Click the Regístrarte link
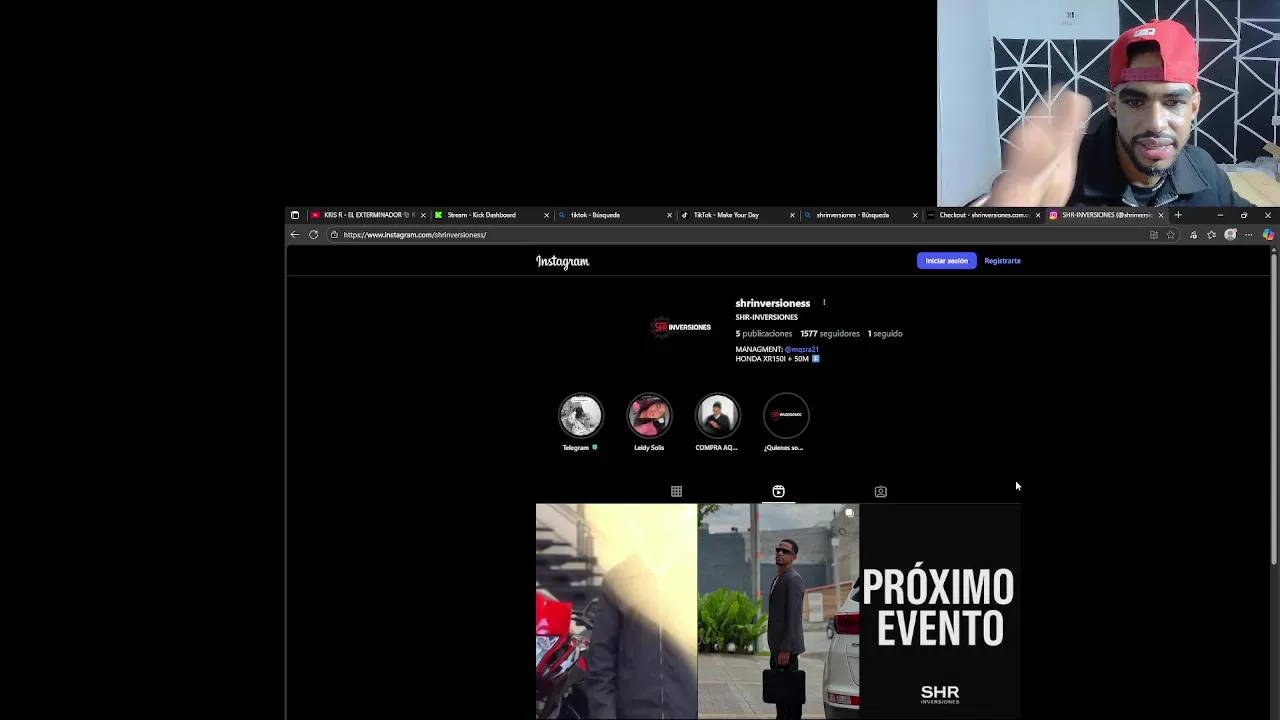Screen dimensions: 1280x720 [1002, 261]
